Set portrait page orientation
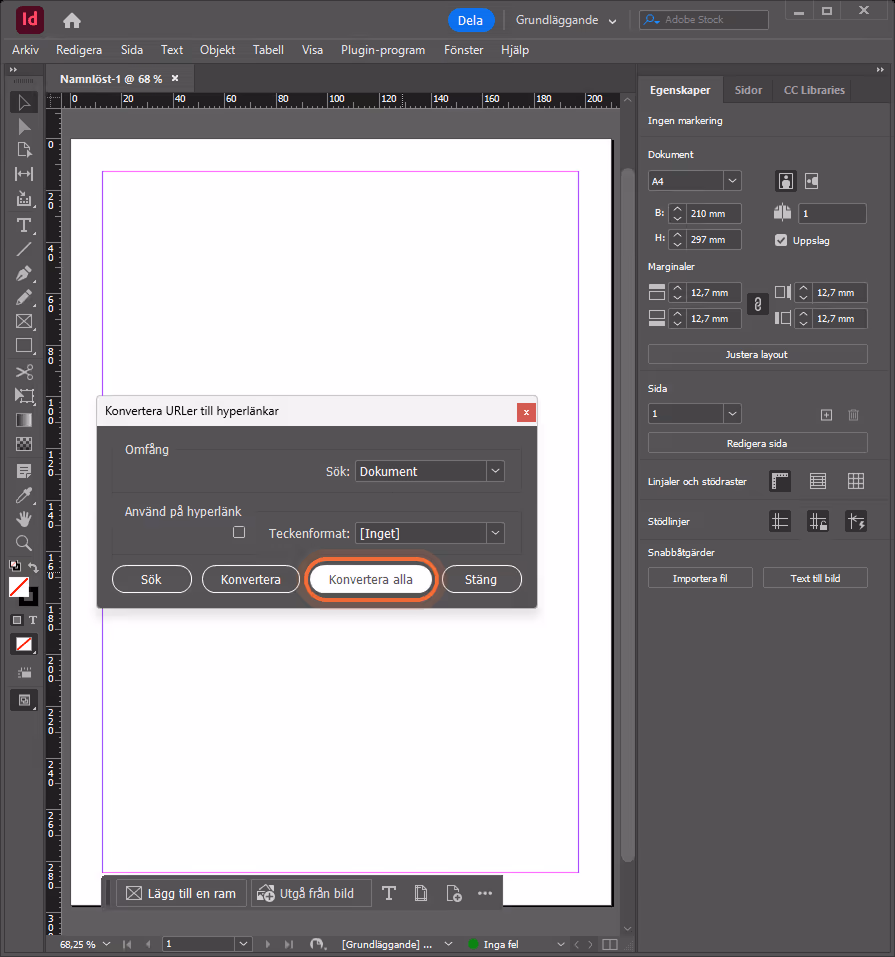Screen dimensions: 895x957 click(786, 181)
